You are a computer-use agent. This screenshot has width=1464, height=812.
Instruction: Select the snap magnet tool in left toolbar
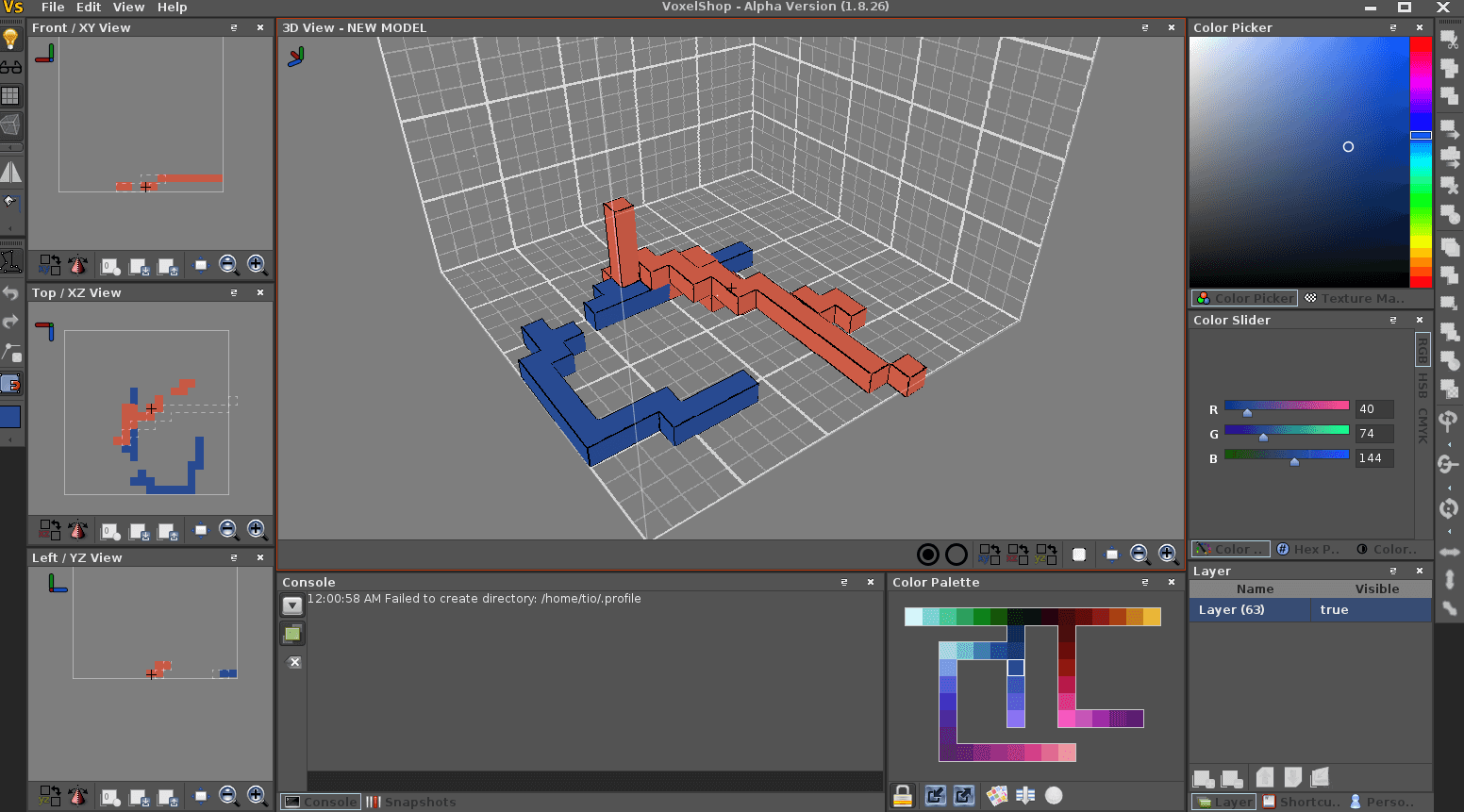(x=10, y=384)
